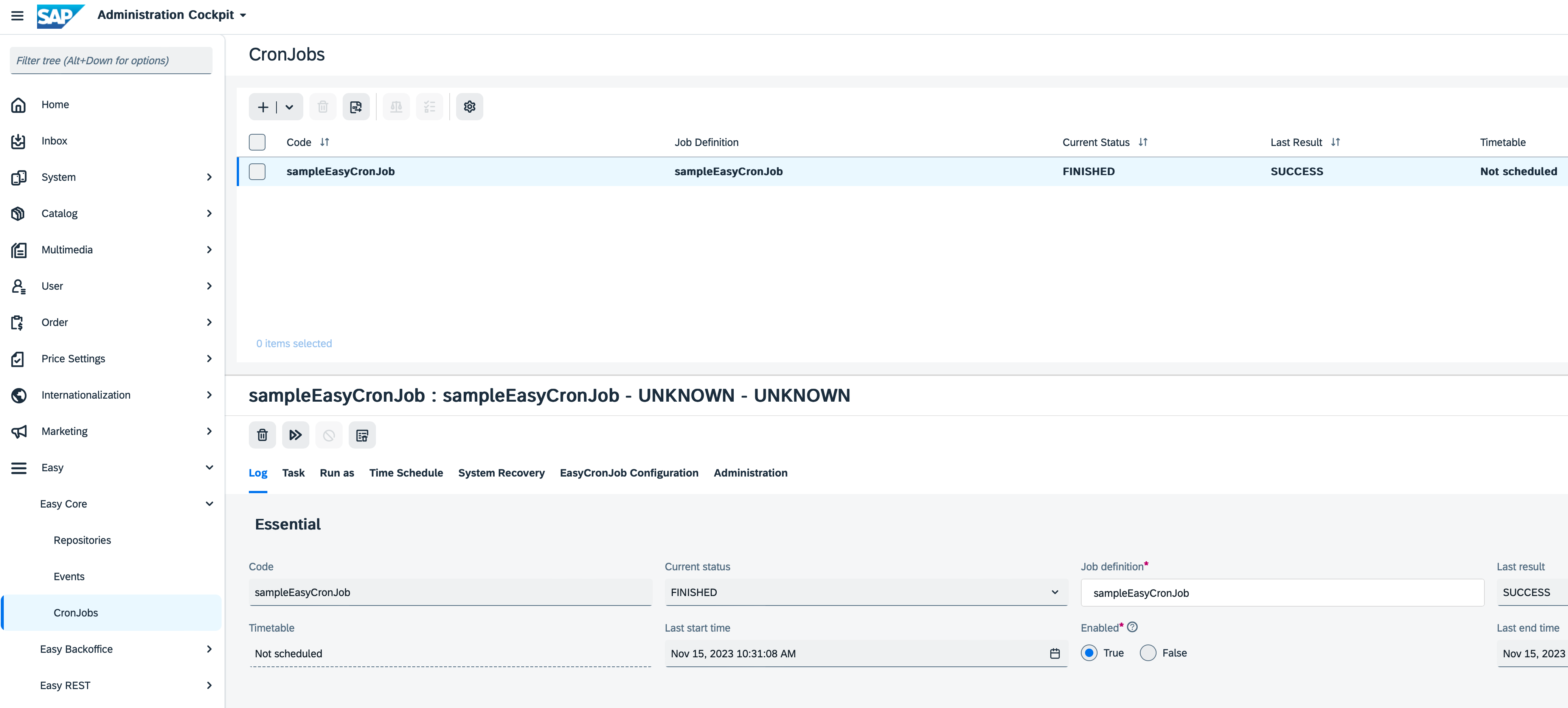The height and width of the screenshot is (708, 1568).
Task: Delete the CronJob using the detail trash icon
Action: [262, 435]
